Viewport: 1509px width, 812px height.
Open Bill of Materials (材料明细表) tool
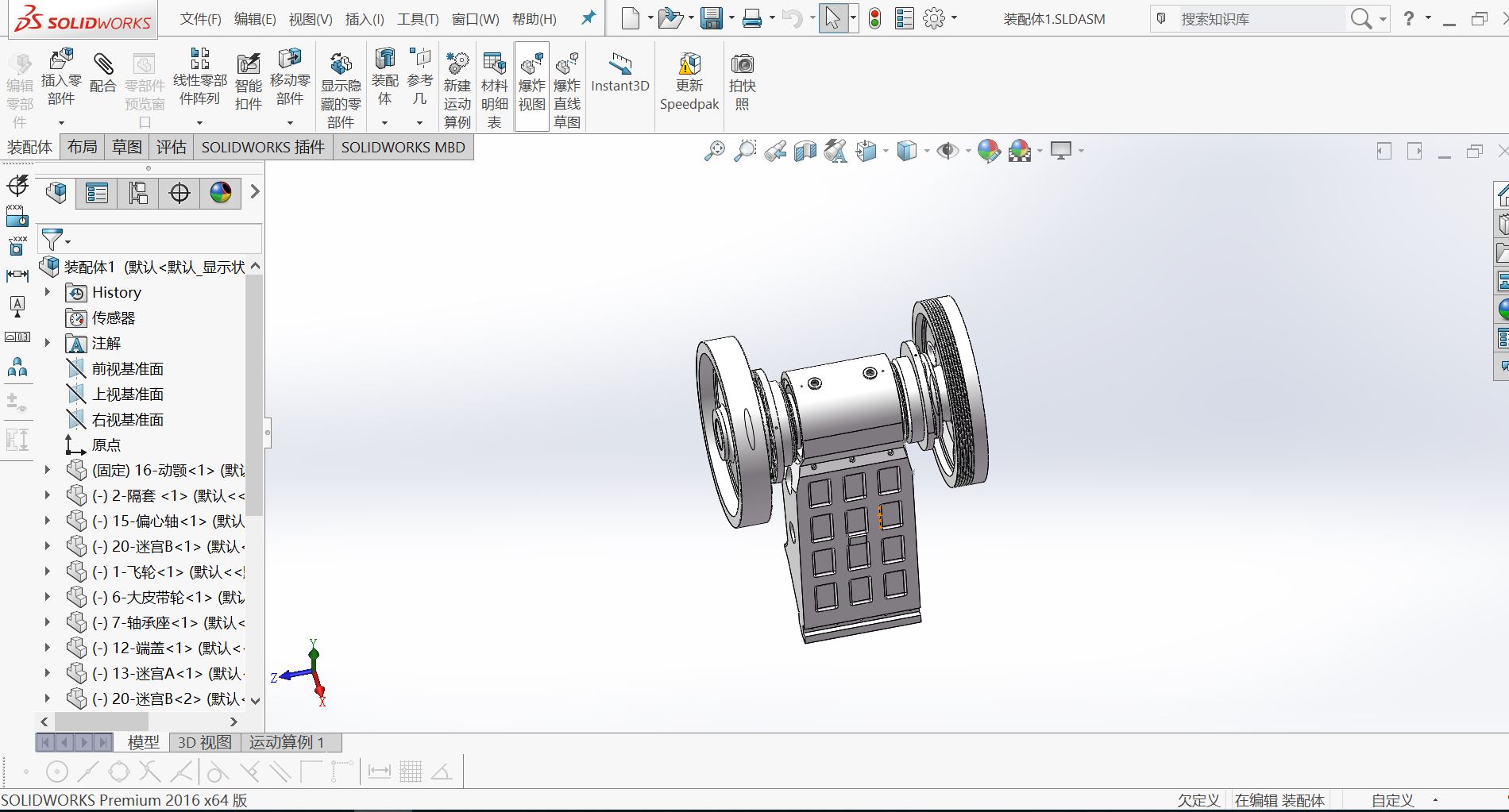click(x=494, y=63)
